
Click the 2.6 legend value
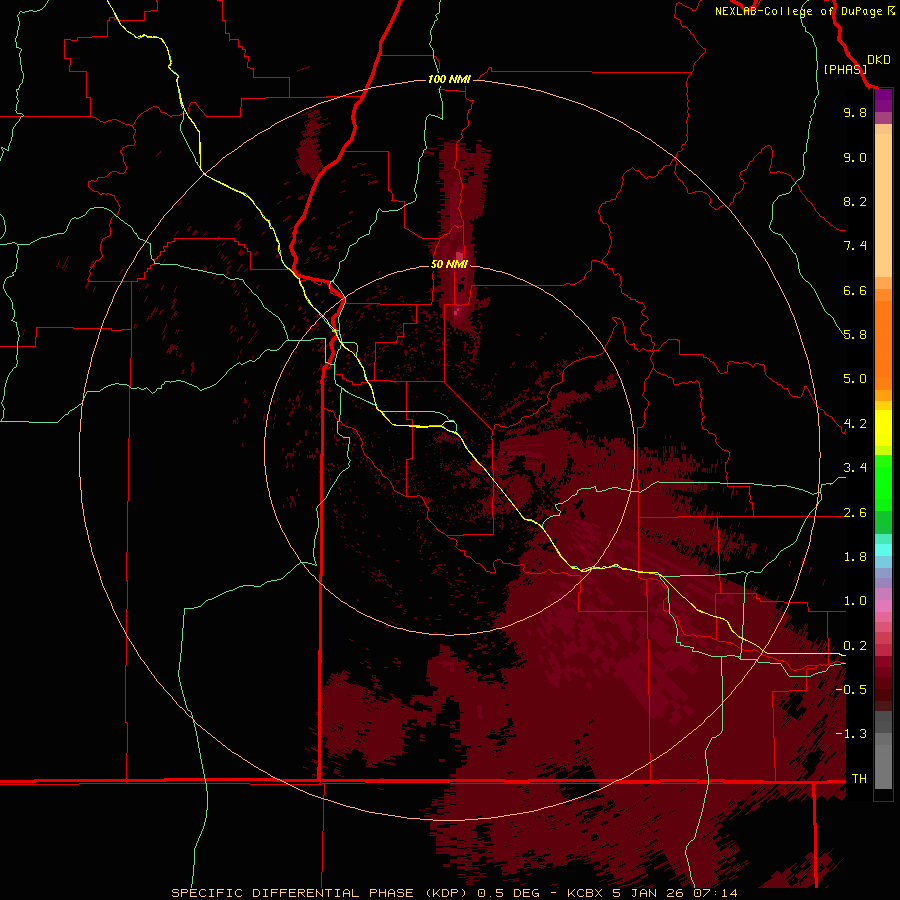(855, 513)
